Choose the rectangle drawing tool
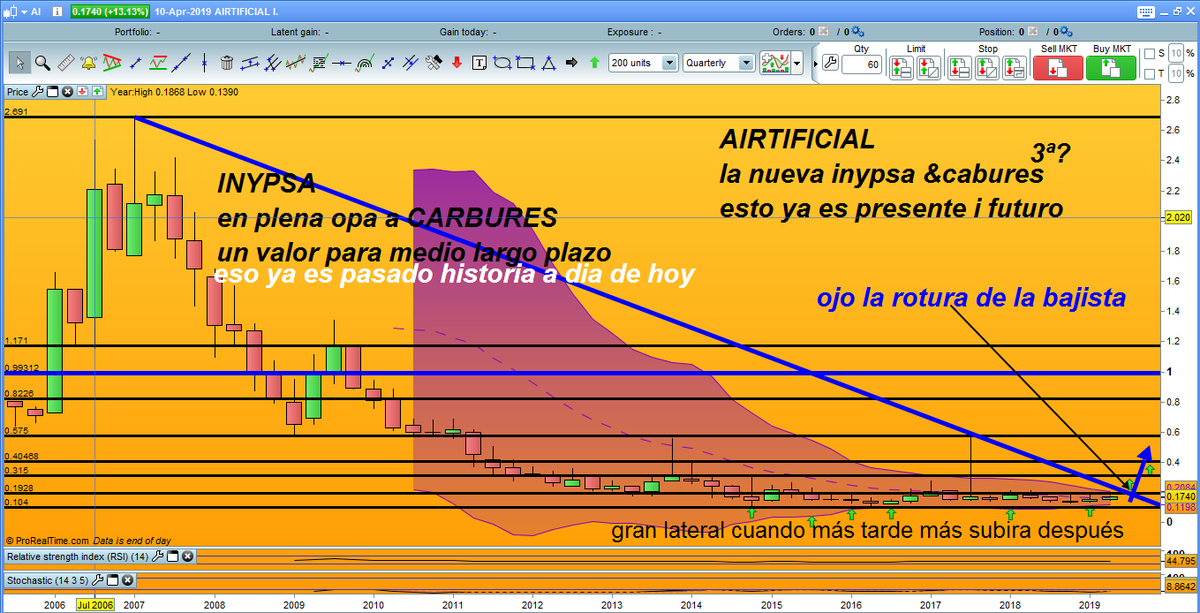This screenshot has height=613, width=1200. click(x=525, y=63)
